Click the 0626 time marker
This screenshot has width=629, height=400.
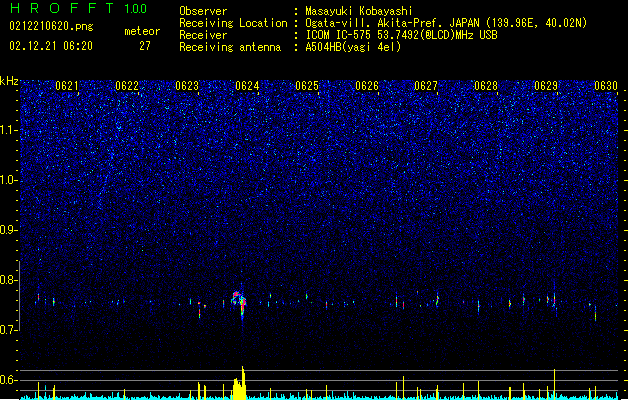pyautogui.click(x=367, y=86)
